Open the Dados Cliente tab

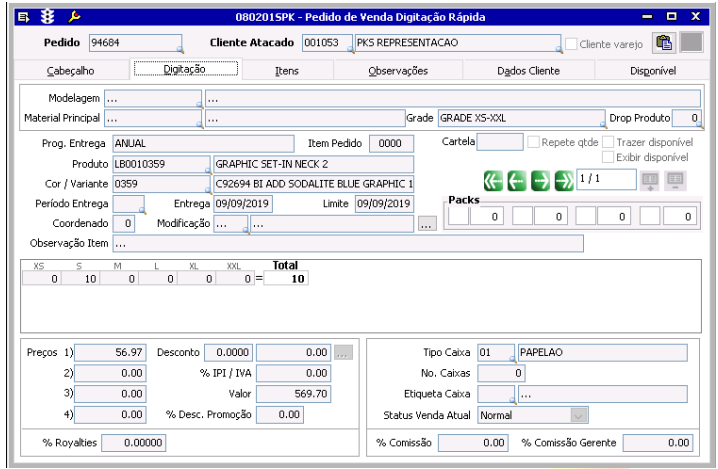pyautogui.click(x=529, y=71)
